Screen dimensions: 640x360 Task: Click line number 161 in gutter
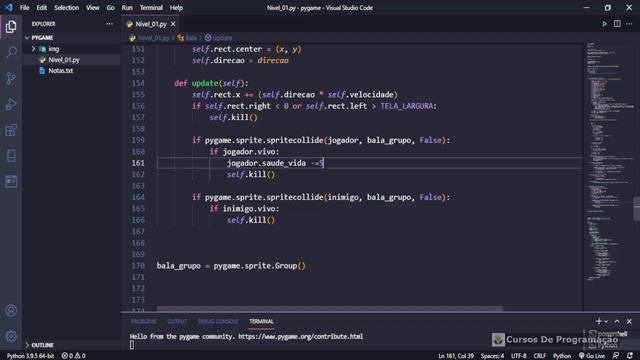pos(138,163)
